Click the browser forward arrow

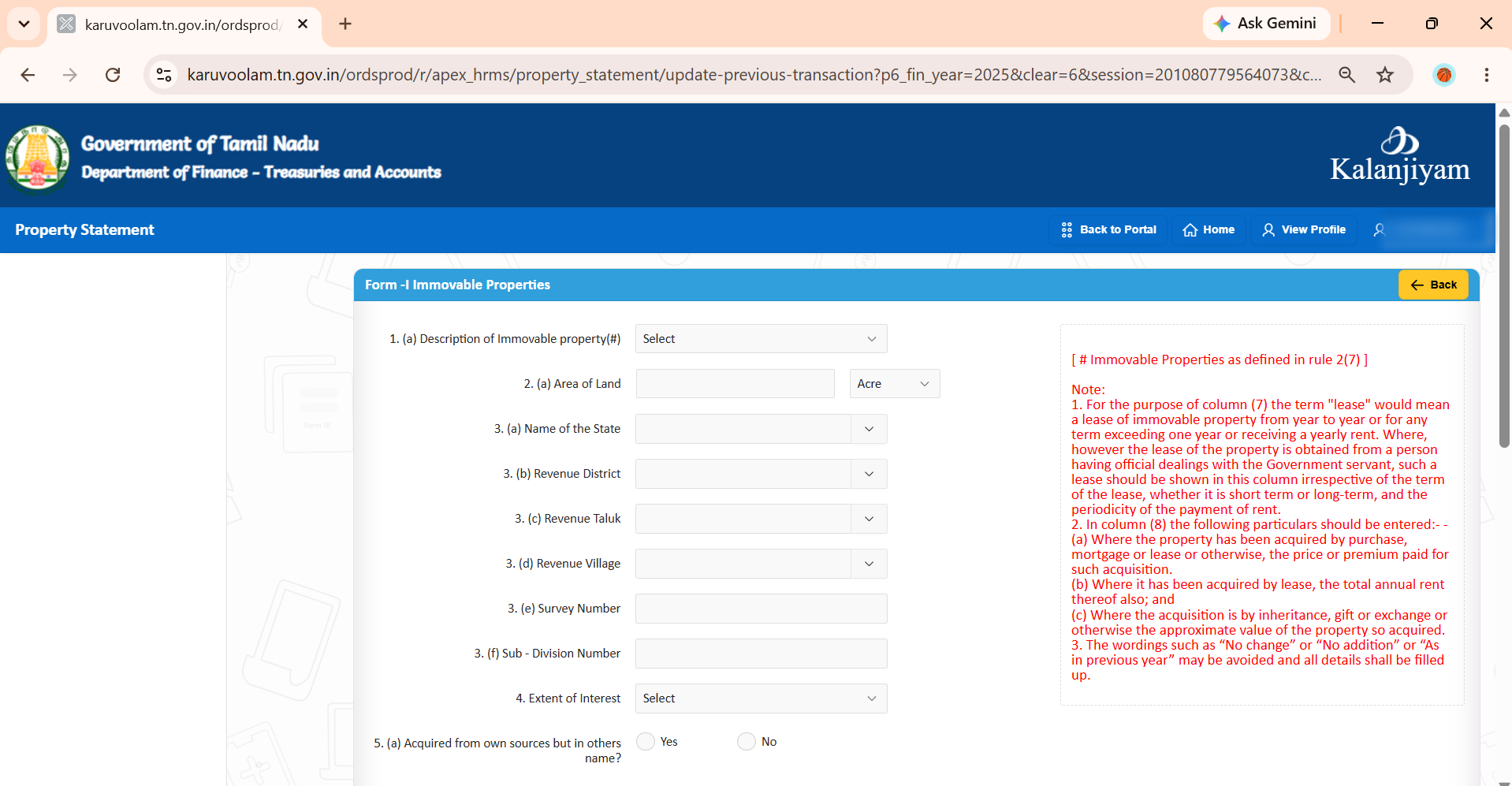(70, 75)
